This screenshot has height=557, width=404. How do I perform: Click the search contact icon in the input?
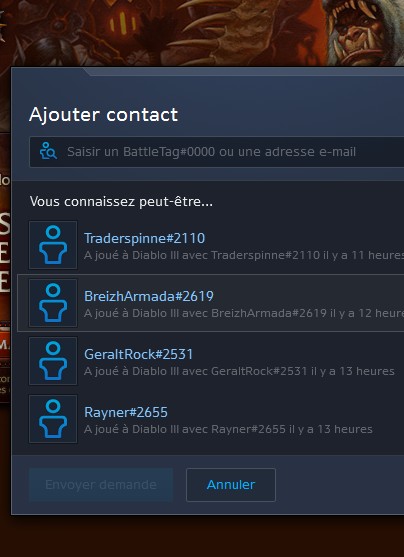pyautogui.click(x=48, y=152)
